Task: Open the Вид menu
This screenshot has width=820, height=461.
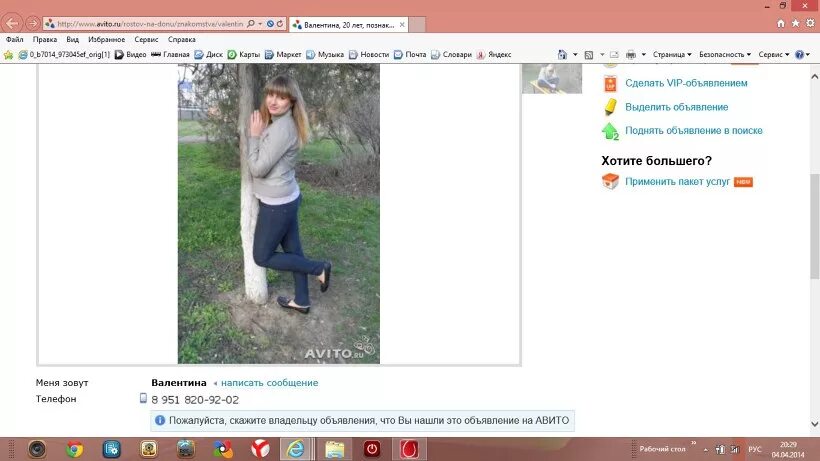Action: coord(72,39)
